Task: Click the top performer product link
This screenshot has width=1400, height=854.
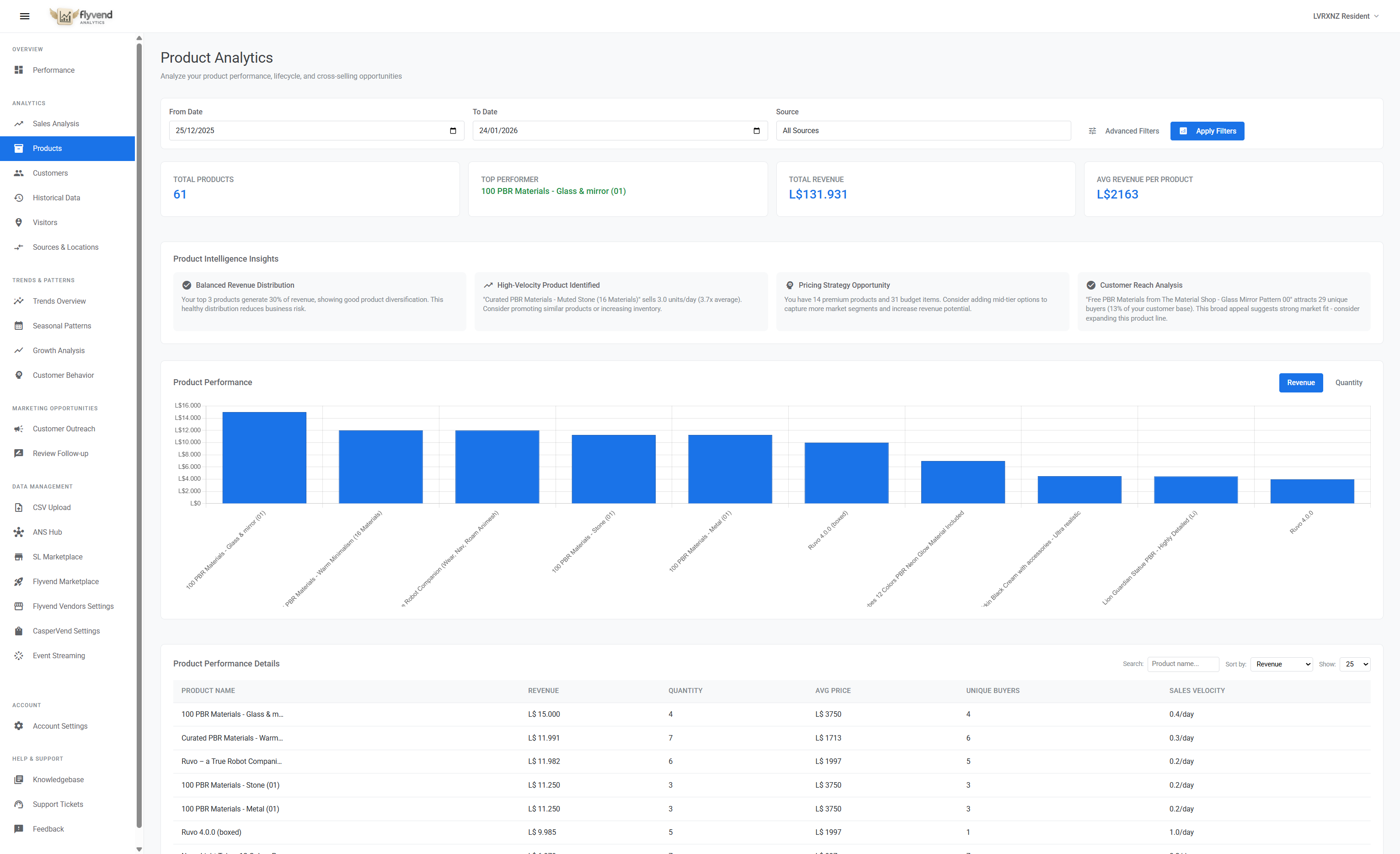Action: tap(553, 191)
